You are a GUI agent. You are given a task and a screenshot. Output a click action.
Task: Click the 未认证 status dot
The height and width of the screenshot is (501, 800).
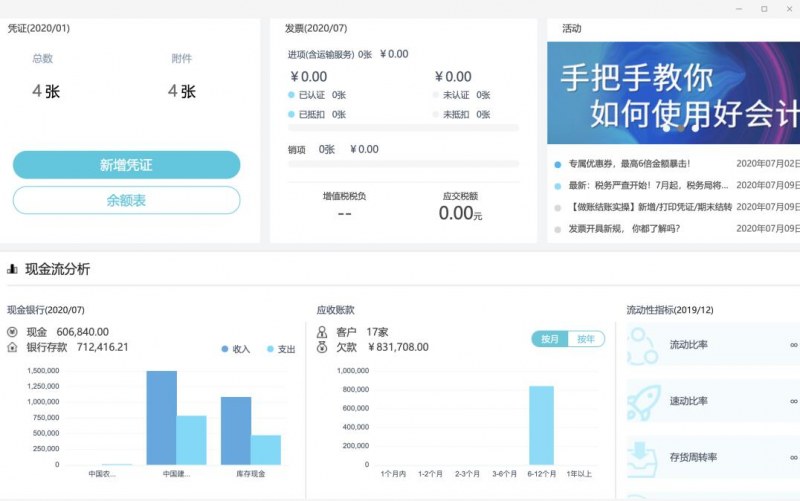click(x=436, y=95)
